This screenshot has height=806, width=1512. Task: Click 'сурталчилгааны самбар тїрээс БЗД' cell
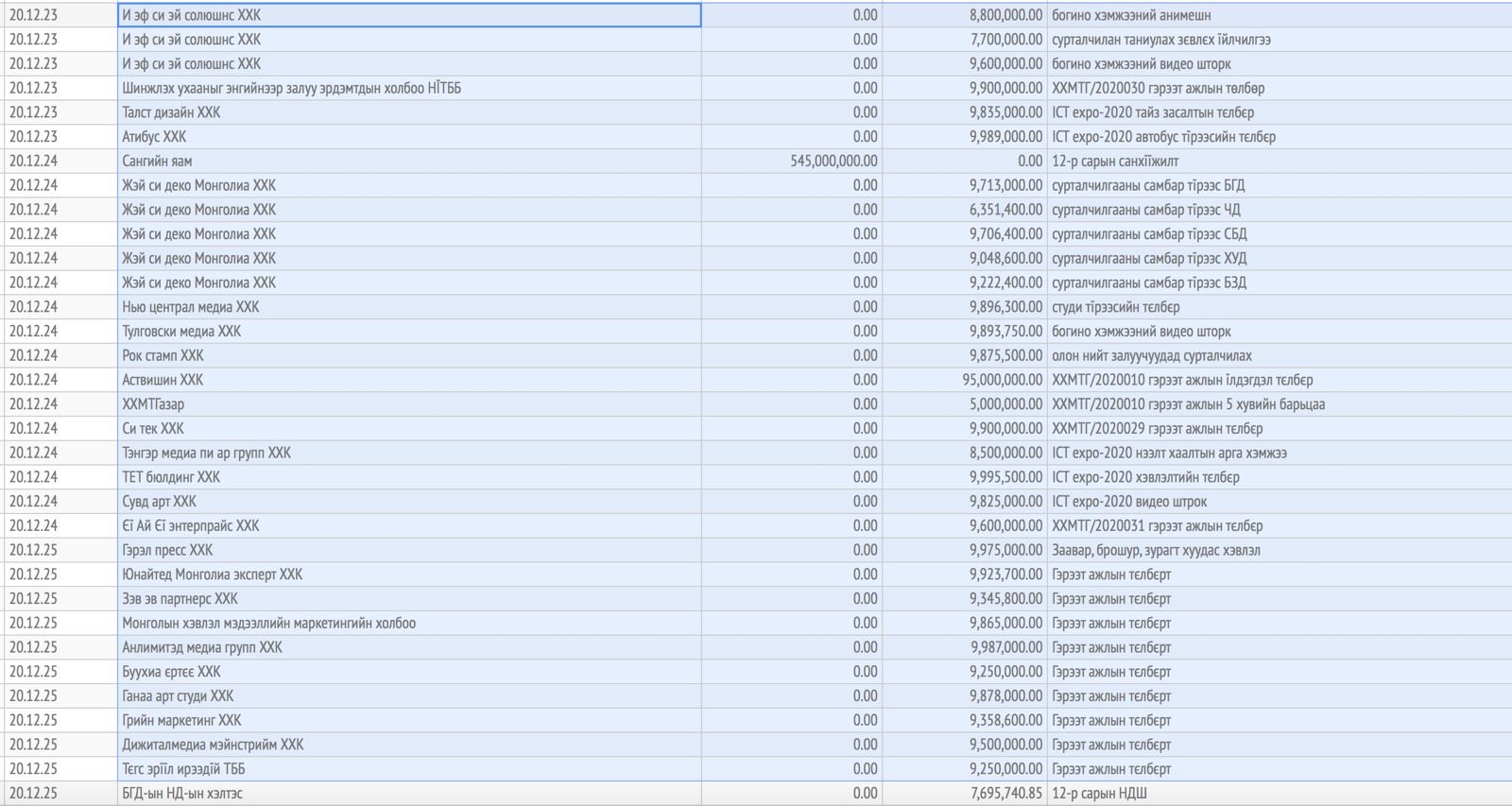coord(1280,283)
